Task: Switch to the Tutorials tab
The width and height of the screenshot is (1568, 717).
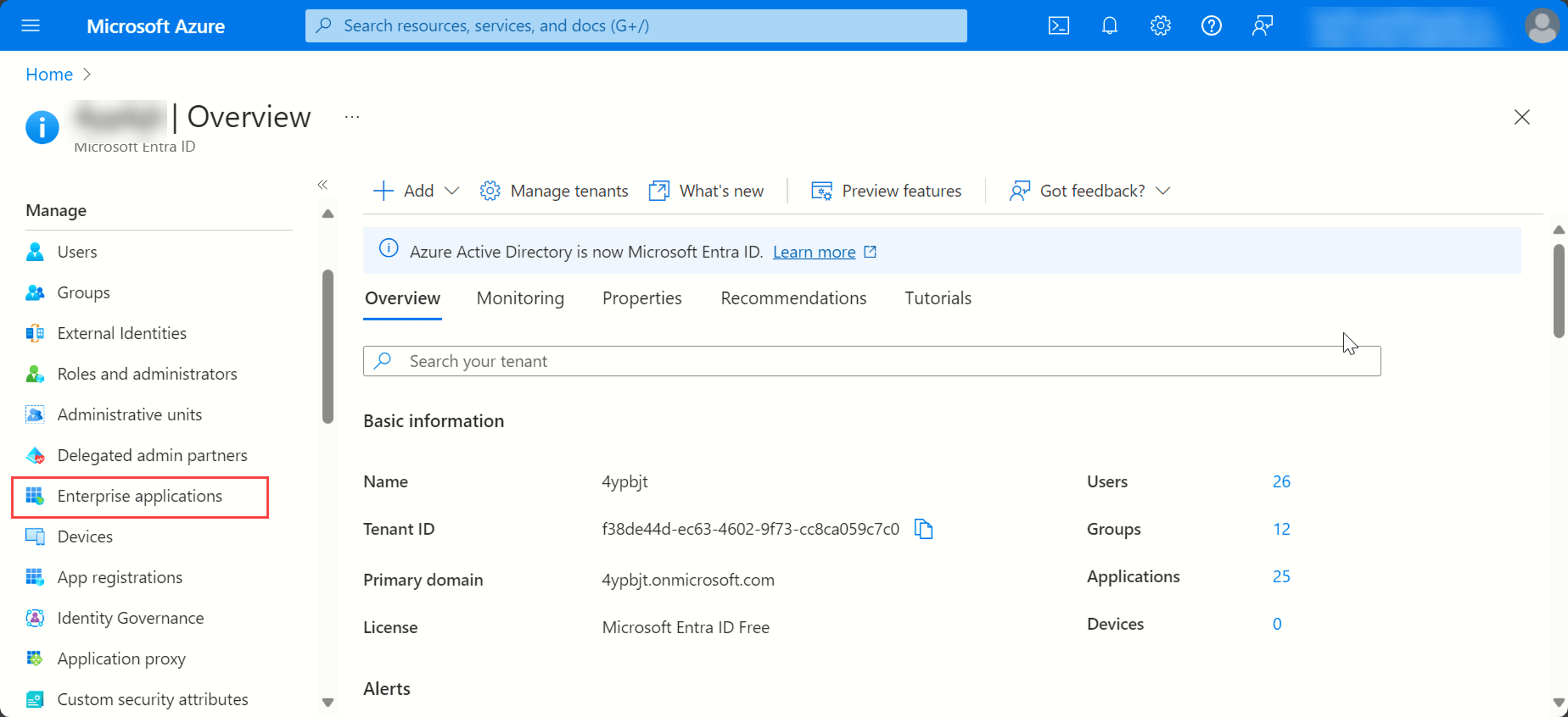Action: 938,298
